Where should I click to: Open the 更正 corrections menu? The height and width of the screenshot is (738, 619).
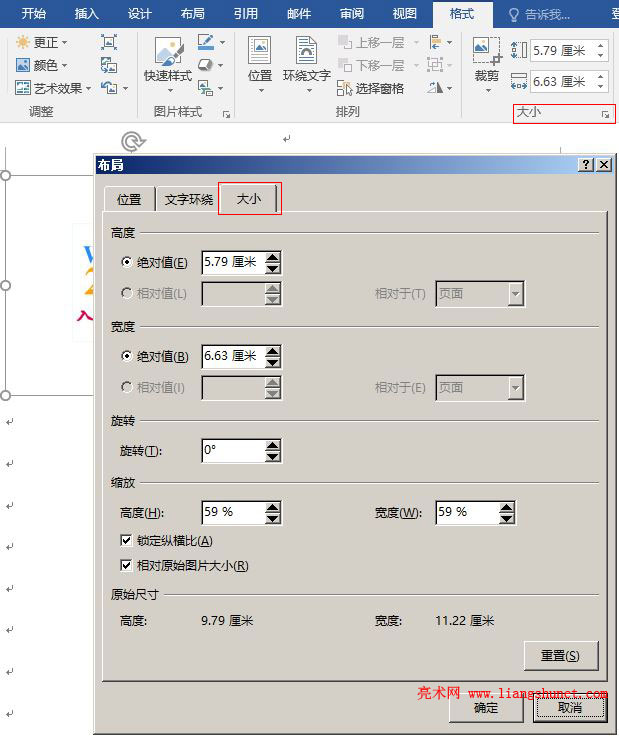tap(41, 42)
